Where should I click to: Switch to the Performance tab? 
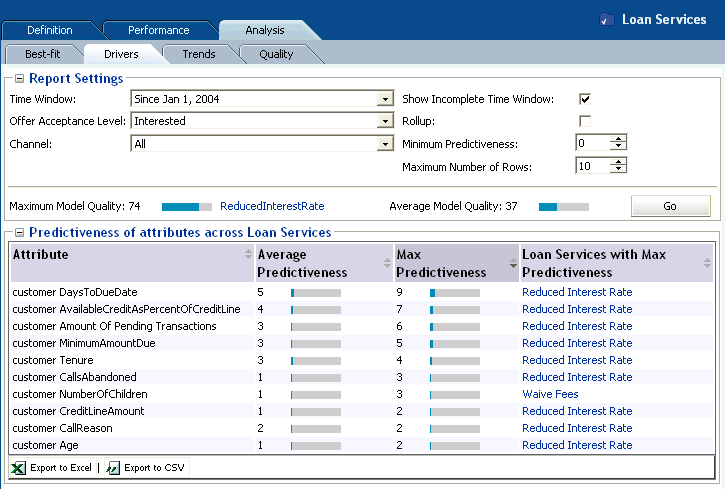pyautogui.click(x=158, y=31)
